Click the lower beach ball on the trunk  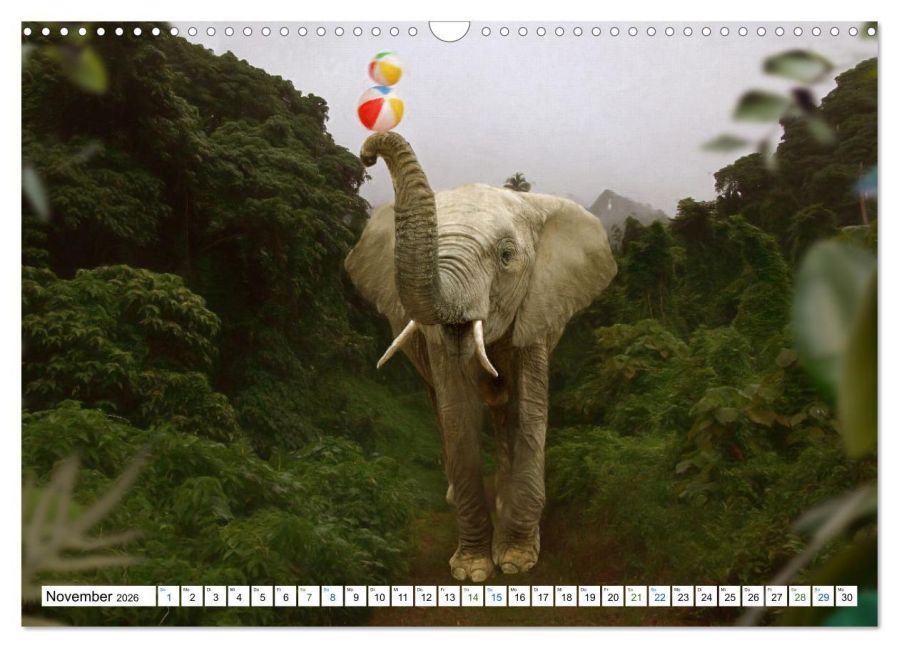point(380,109)
